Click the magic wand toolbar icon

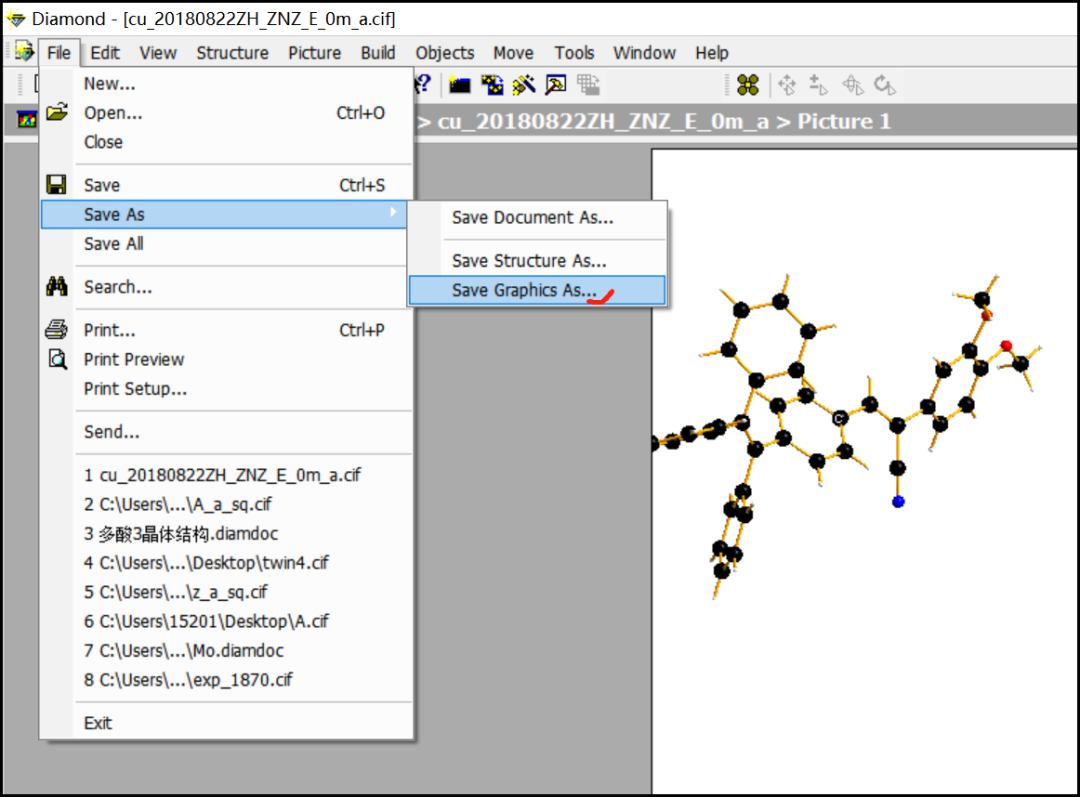[523, 85]
